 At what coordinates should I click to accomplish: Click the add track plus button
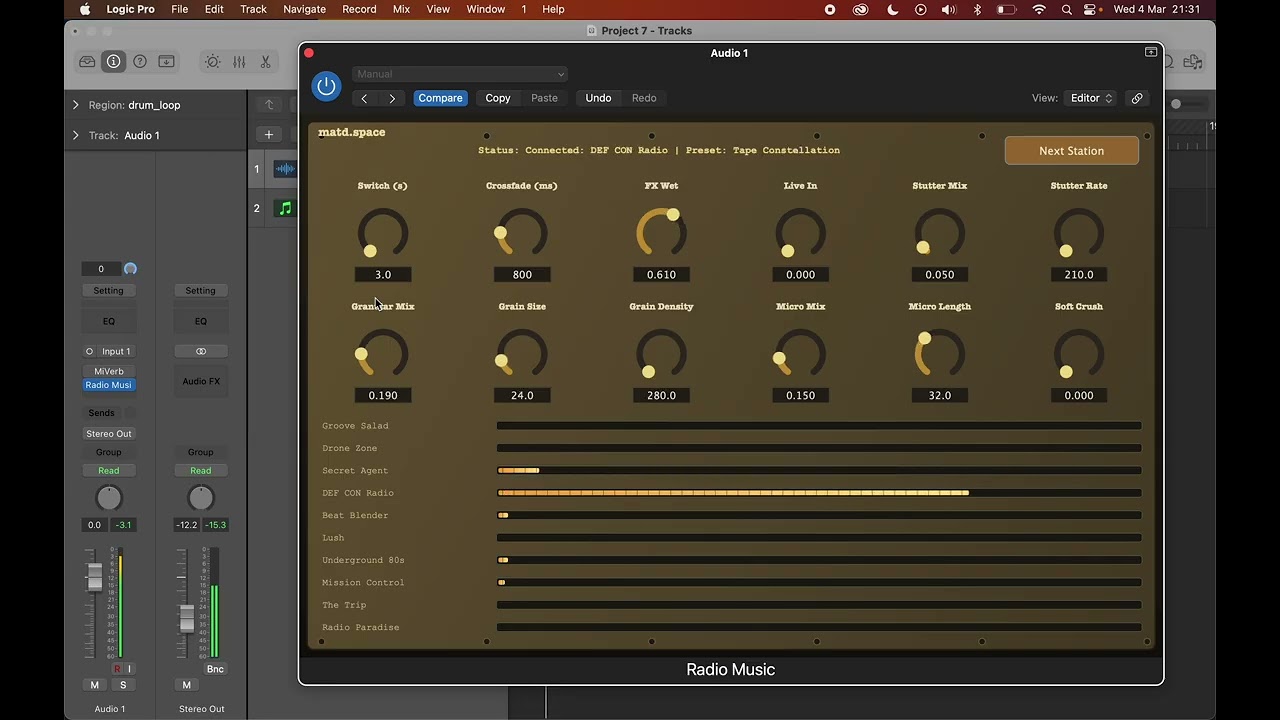tap(268, 135)
